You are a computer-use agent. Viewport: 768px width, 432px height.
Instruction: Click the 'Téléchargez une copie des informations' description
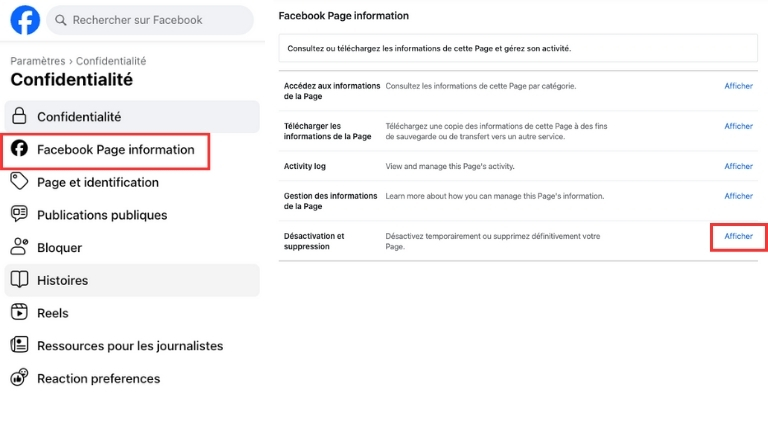(x=496, y=131)
